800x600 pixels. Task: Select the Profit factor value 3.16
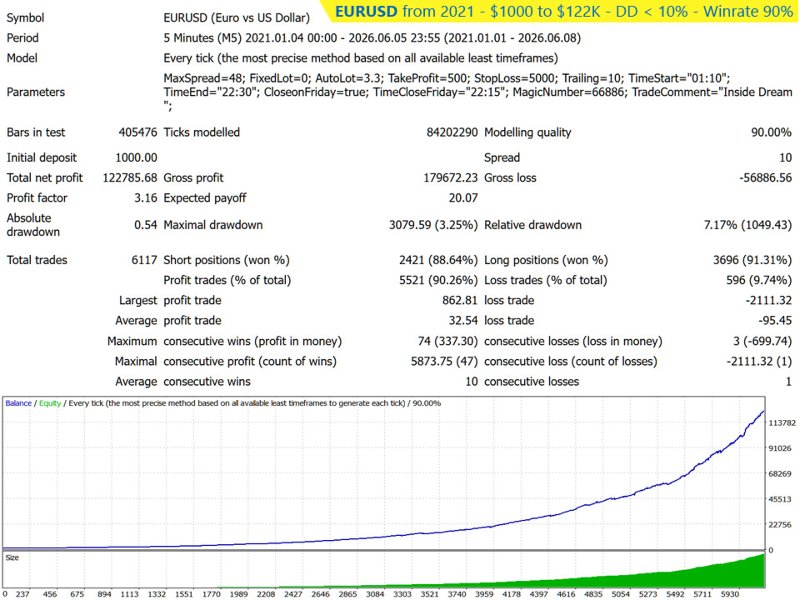[145, 198]
